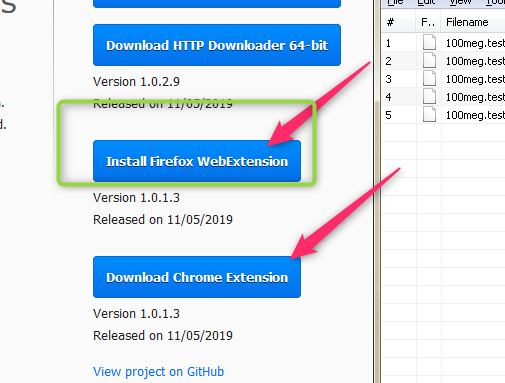Click the file icon in row 2
The width and height of the screenshot is (505, 383).
429,61
